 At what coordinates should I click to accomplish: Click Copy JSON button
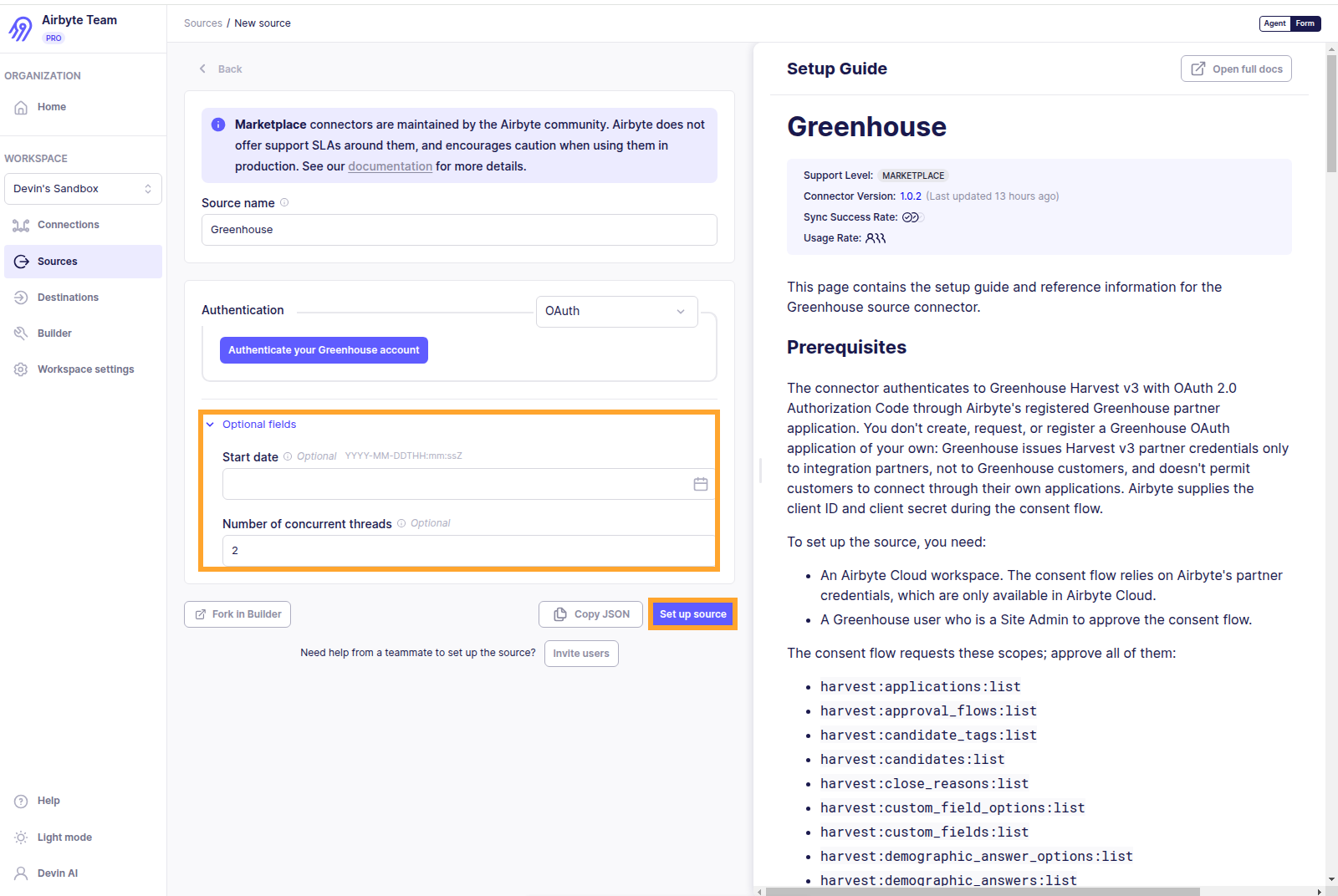tap(591, 614)
